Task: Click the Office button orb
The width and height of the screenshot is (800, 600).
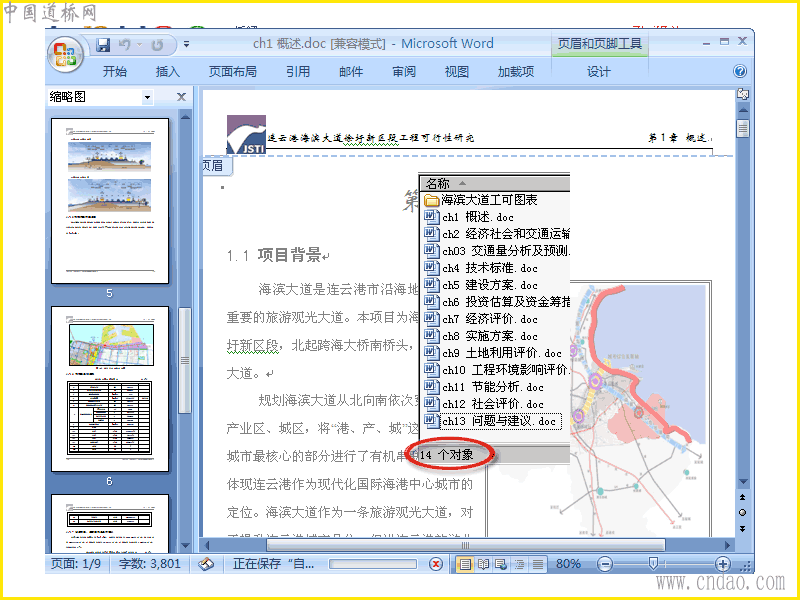Action: click(65, 55)
